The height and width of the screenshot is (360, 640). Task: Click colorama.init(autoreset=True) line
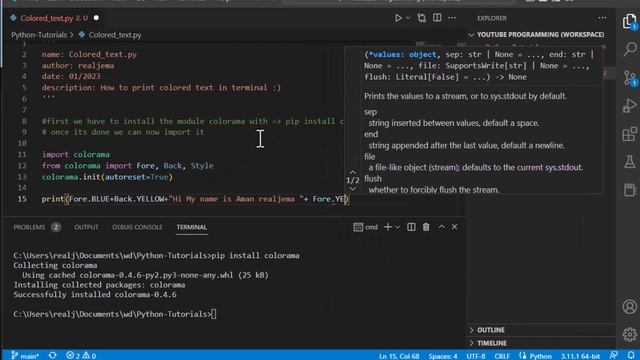pos(107,177)
